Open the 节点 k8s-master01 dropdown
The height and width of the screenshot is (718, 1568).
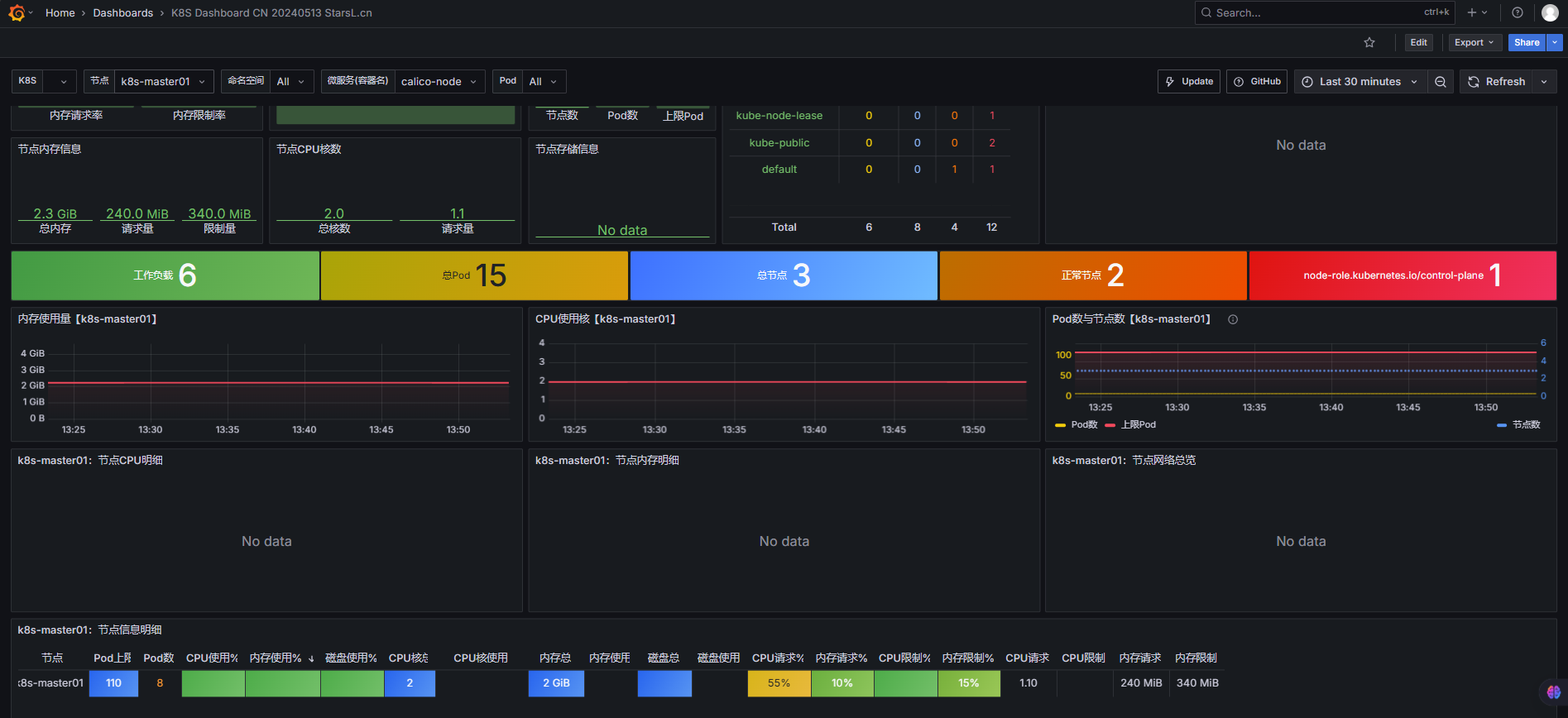(x=164, y=81)
